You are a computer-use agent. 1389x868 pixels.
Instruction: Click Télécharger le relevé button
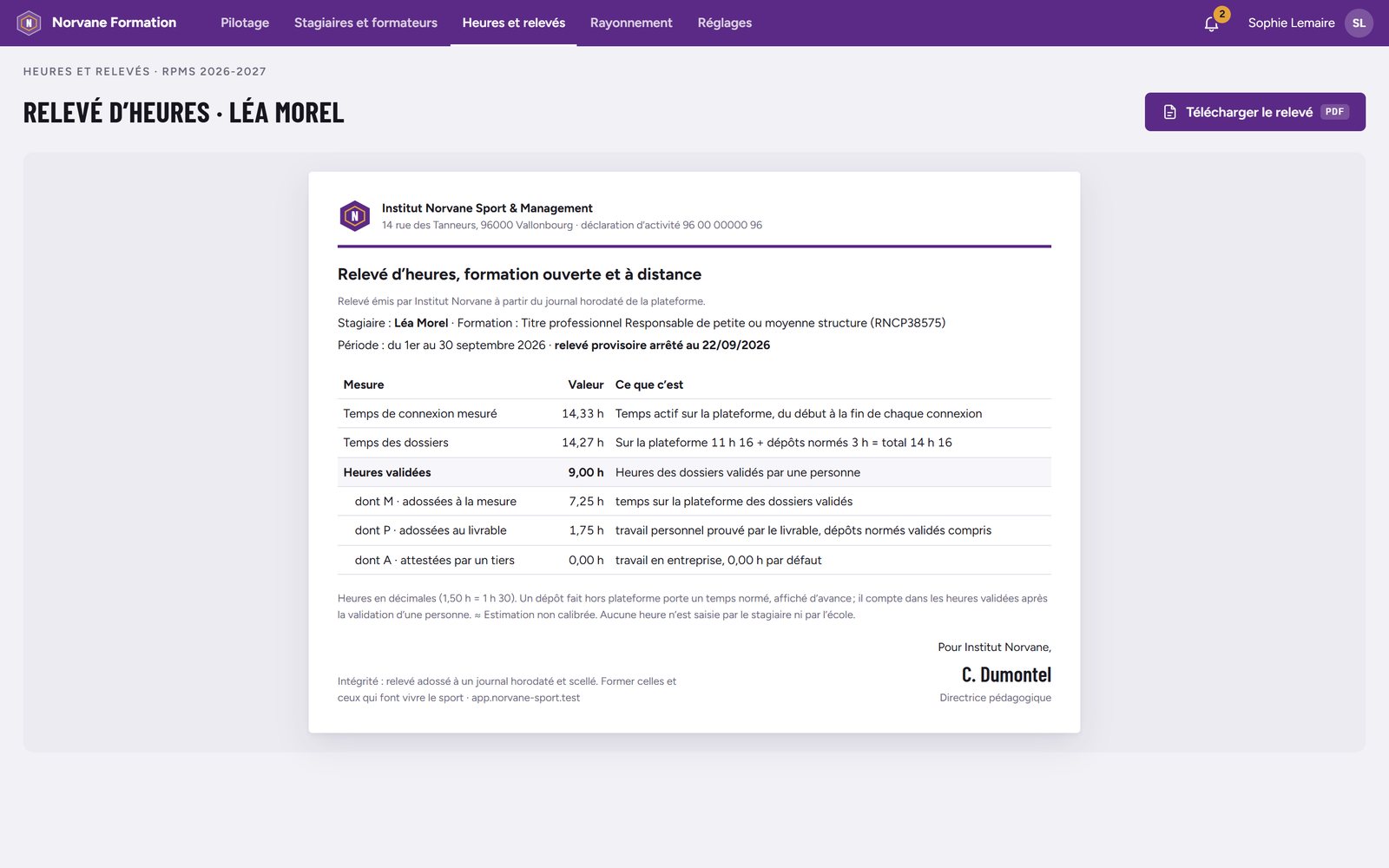tap(1254, 112)
